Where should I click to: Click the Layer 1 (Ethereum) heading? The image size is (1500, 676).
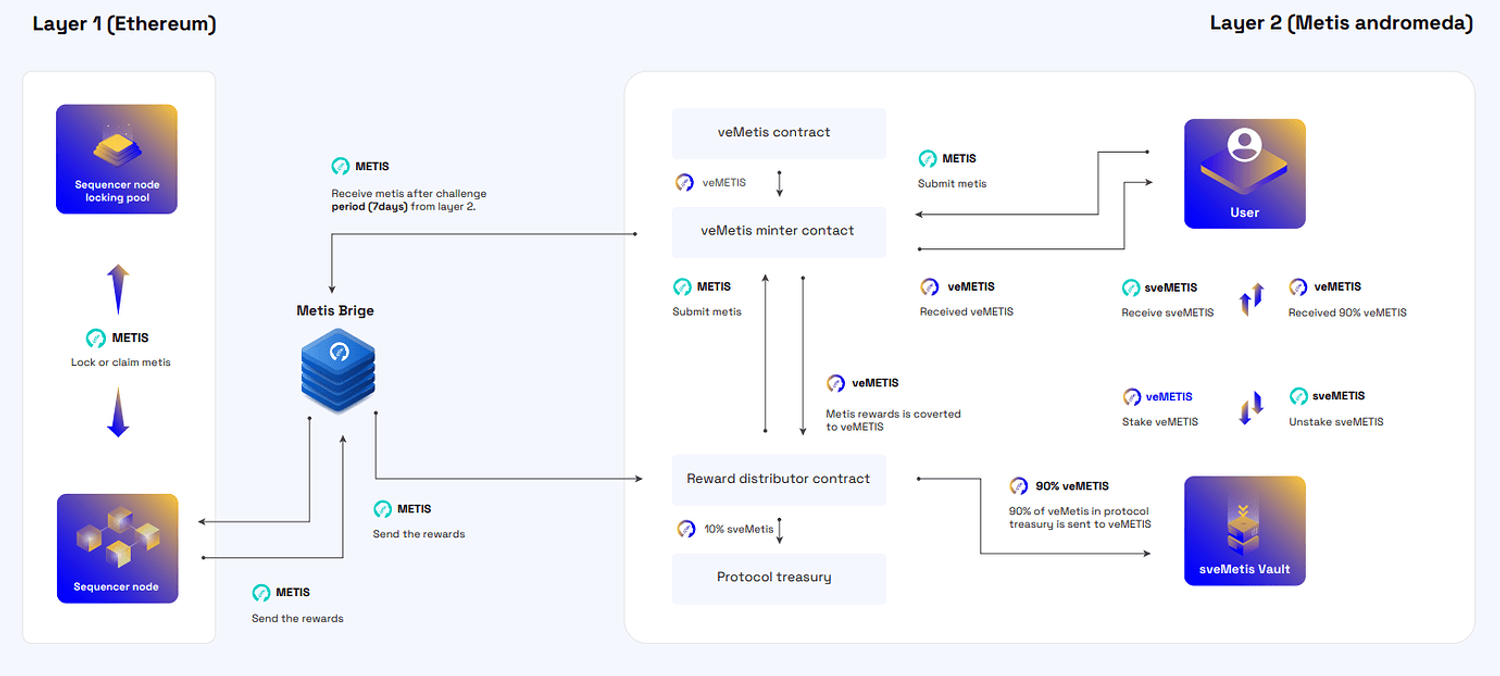[x=124, y=24]
